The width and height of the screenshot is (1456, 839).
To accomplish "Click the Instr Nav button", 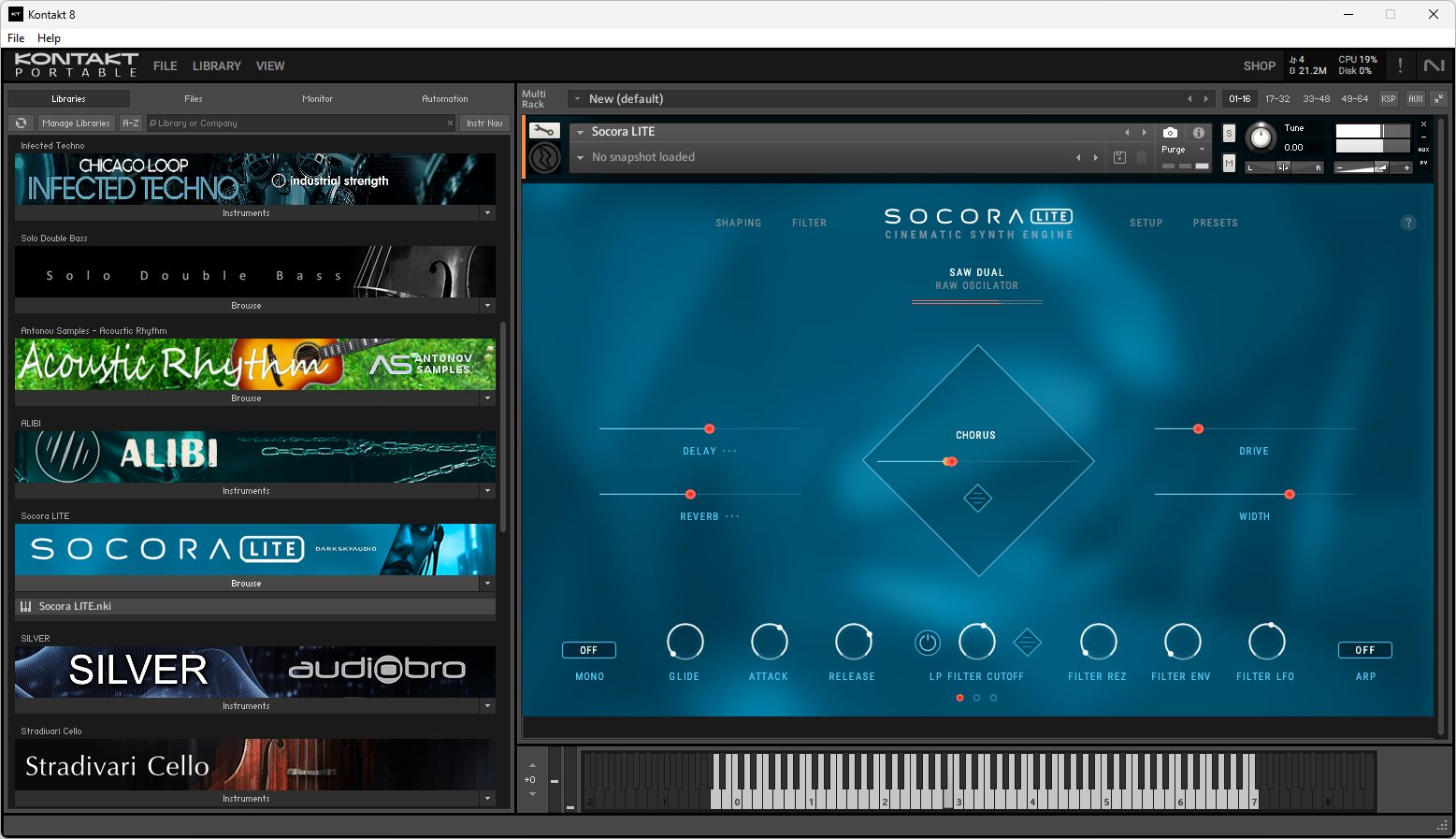I will tap(484, 123).
